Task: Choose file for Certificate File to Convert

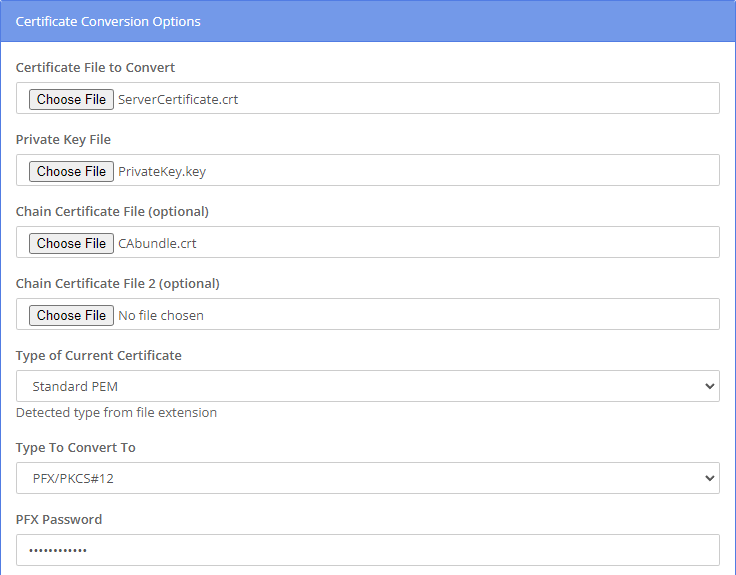Action: pos(71,100)
